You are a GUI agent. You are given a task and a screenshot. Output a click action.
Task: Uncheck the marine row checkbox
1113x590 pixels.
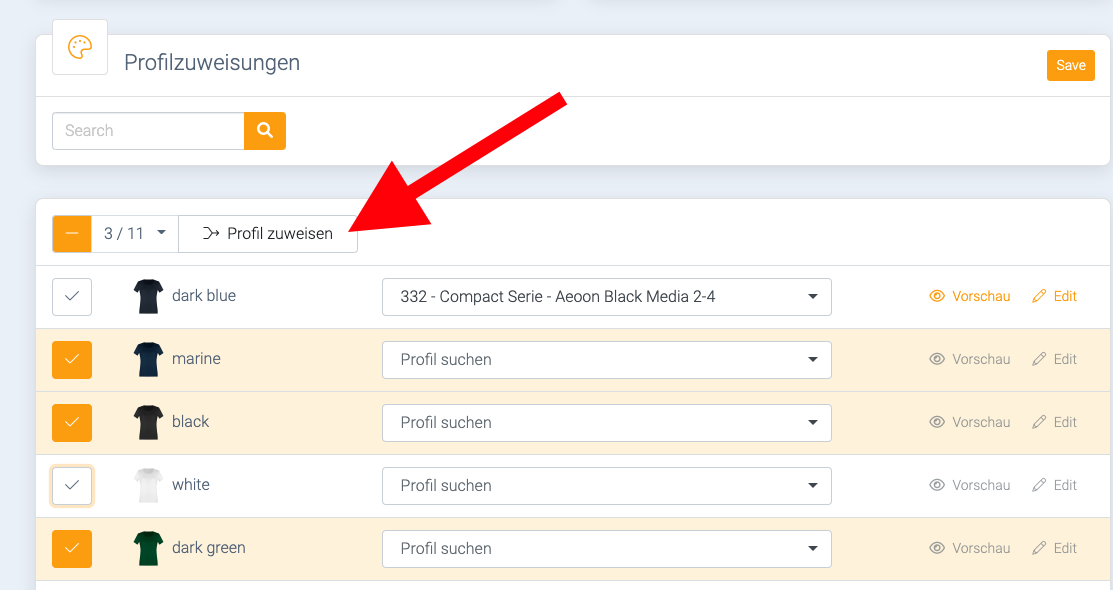[72, 360]
